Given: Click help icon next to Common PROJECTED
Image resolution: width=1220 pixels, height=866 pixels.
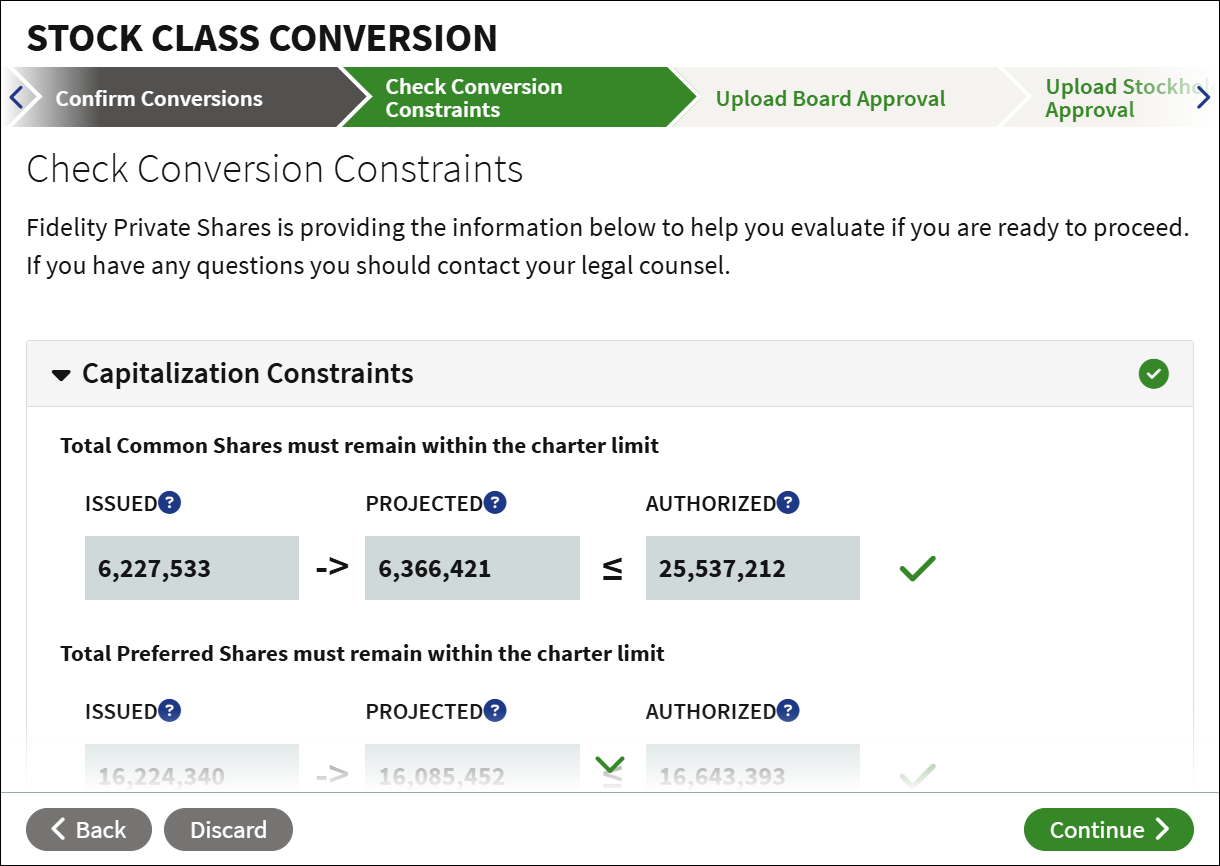Looking at the screenshot, I should [x=495, y=503].
